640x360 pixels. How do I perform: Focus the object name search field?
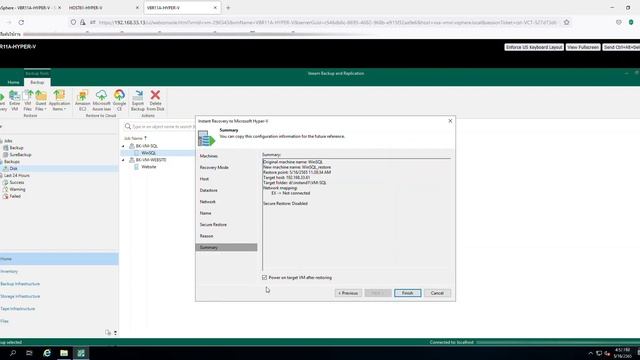(163, 127)
